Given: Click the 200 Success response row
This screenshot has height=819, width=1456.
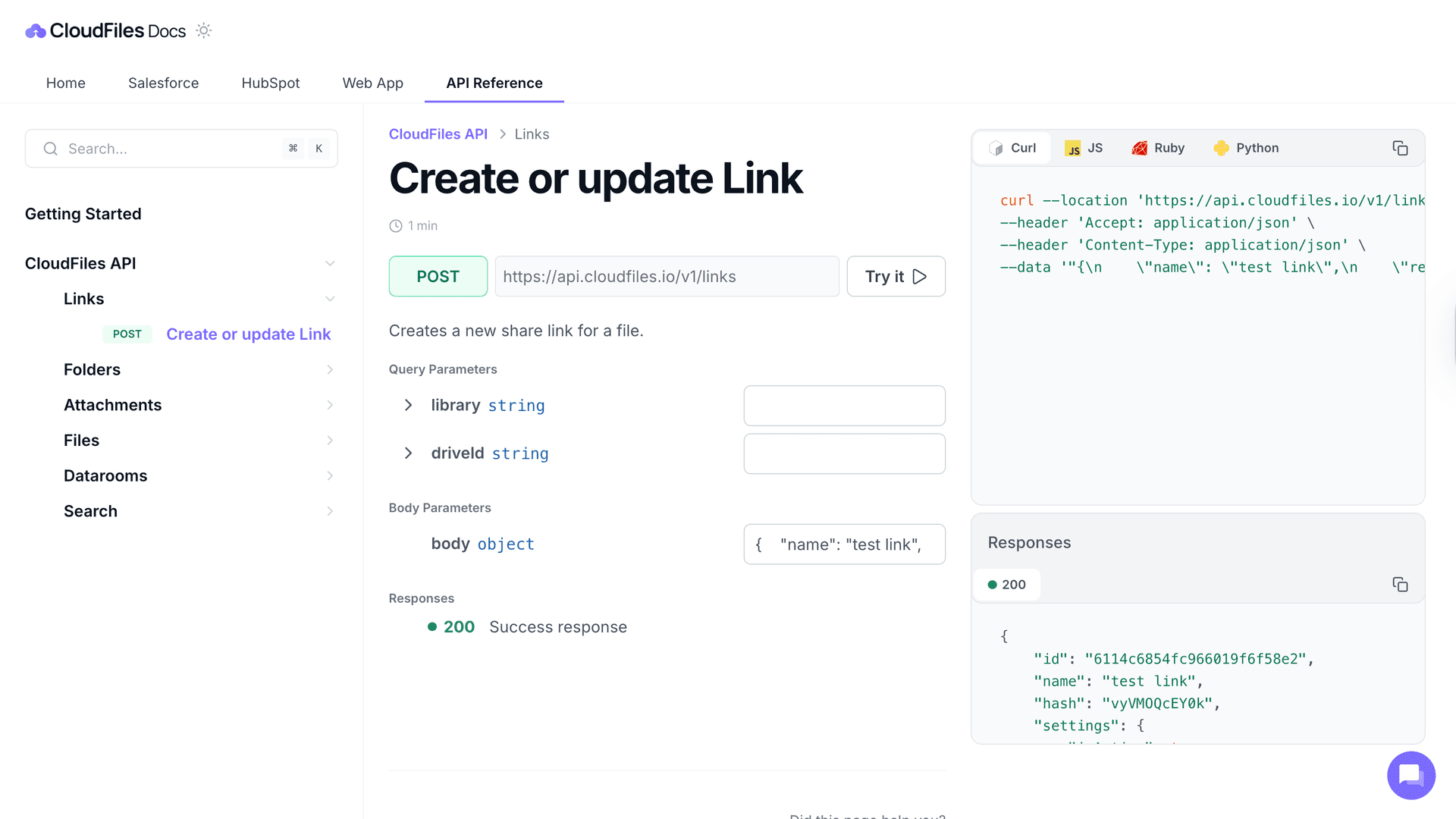Looking at the screenshot, I should [527, 627].
